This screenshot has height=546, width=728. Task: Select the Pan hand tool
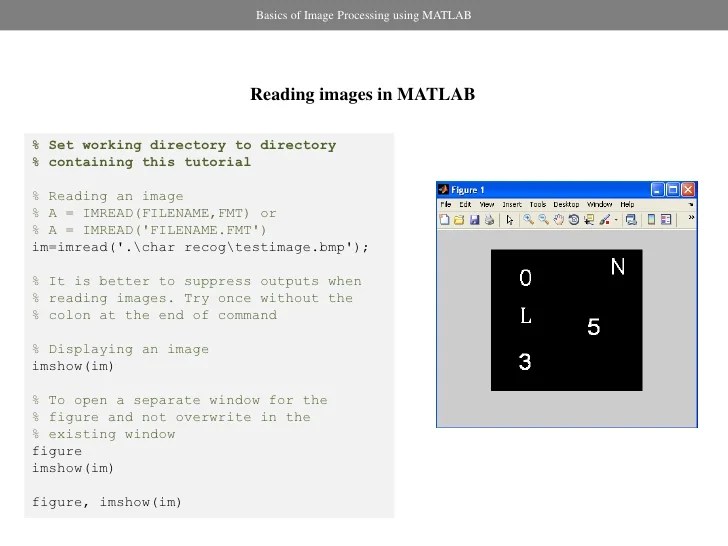coord(559,220)
